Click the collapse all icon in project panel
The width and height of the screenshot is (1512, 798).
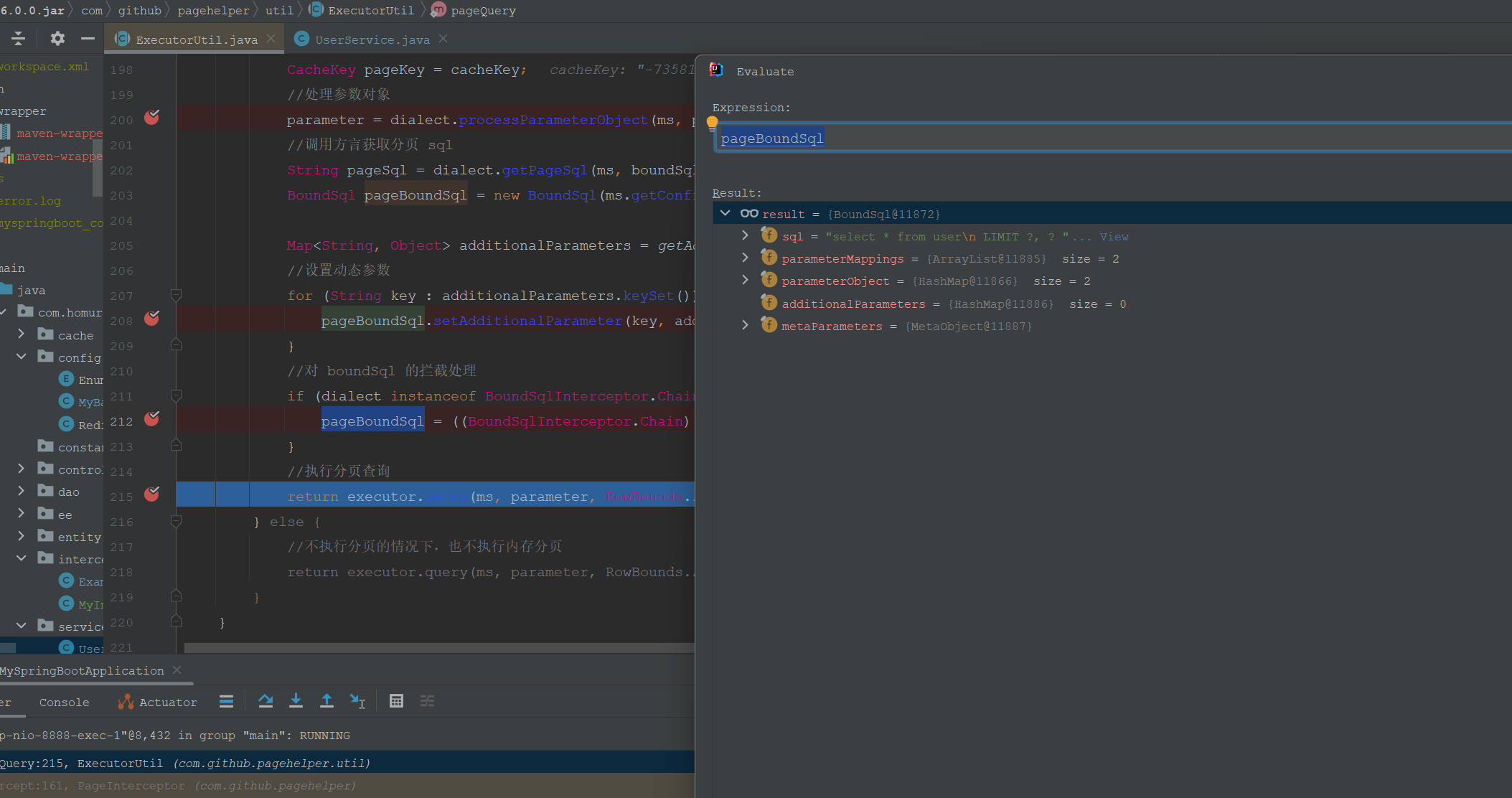click(19, 39)
